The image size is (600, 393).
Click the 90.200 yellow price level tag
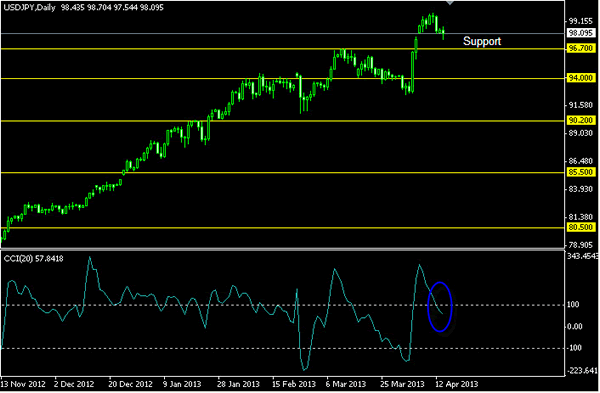point(580,120)
